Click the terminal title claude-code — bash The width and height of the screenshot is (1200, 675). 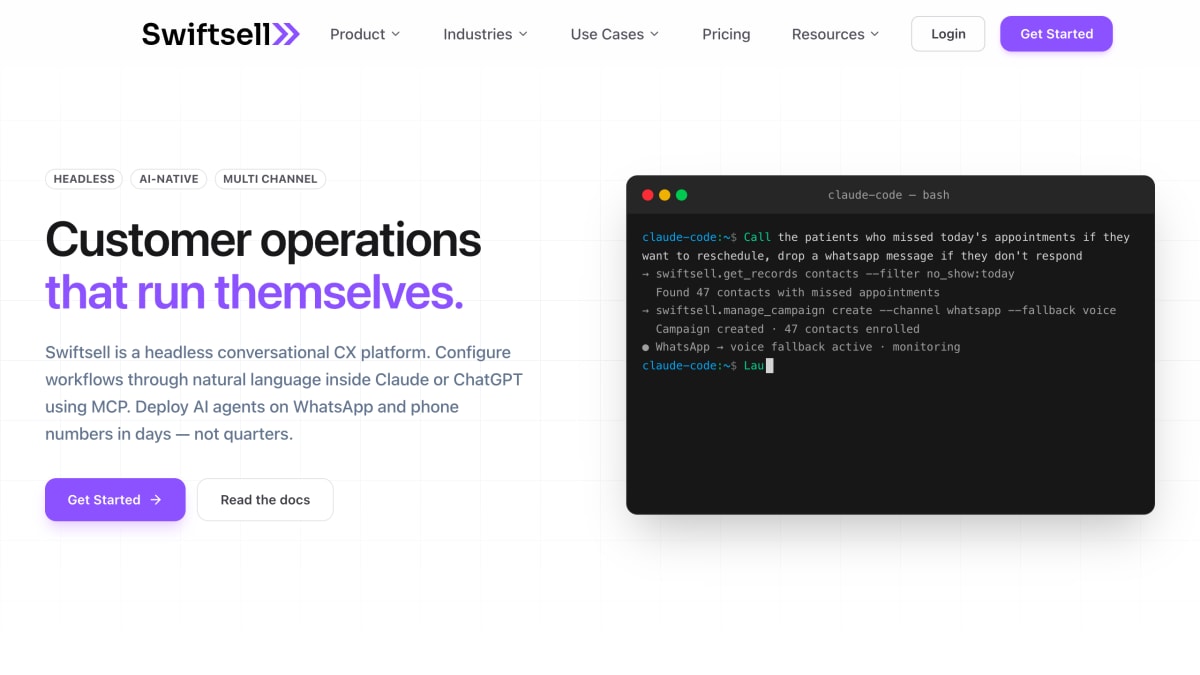click(889, 195)
